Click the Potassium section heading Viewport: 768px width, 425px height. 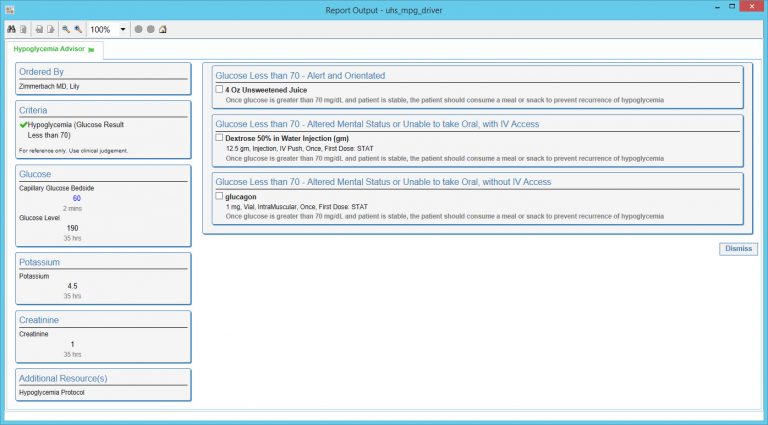tap(39, 262)
